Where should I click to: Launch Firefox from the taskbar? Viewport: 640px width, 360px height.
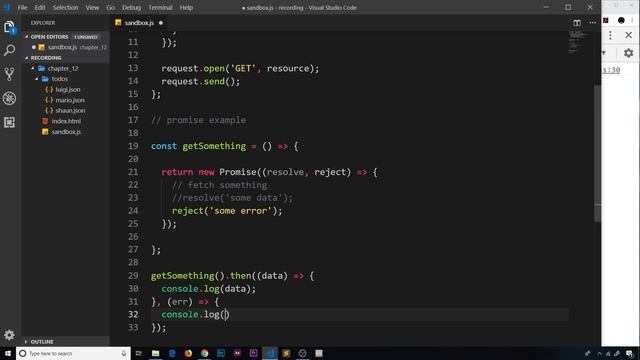[x=188, y=353]
